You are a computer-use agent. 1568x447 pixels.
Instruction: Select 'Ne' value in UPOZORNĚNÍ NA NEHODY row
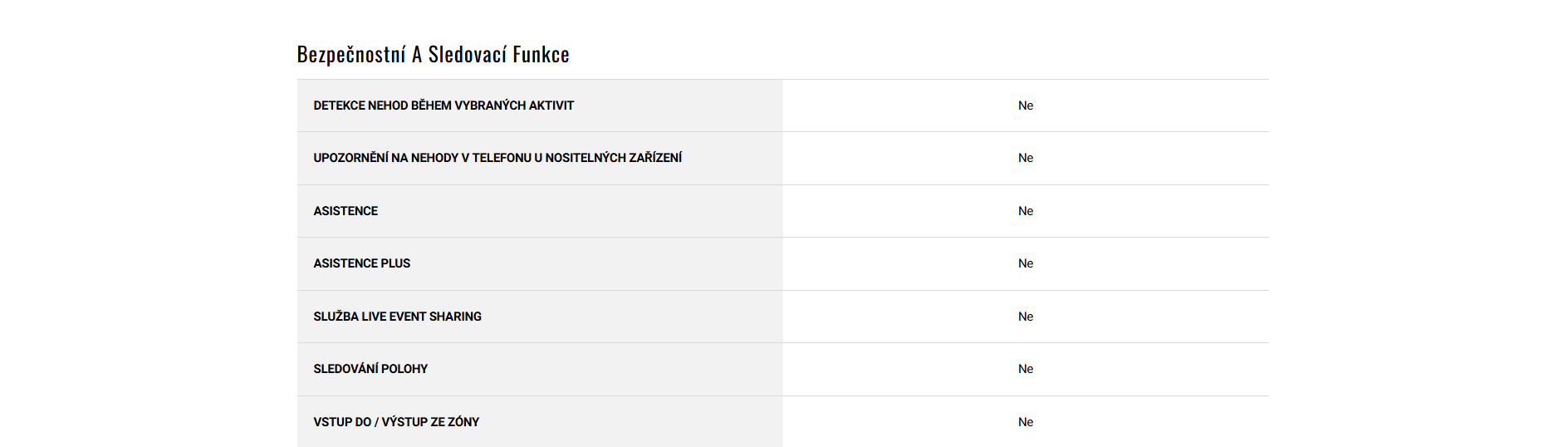1026,158
